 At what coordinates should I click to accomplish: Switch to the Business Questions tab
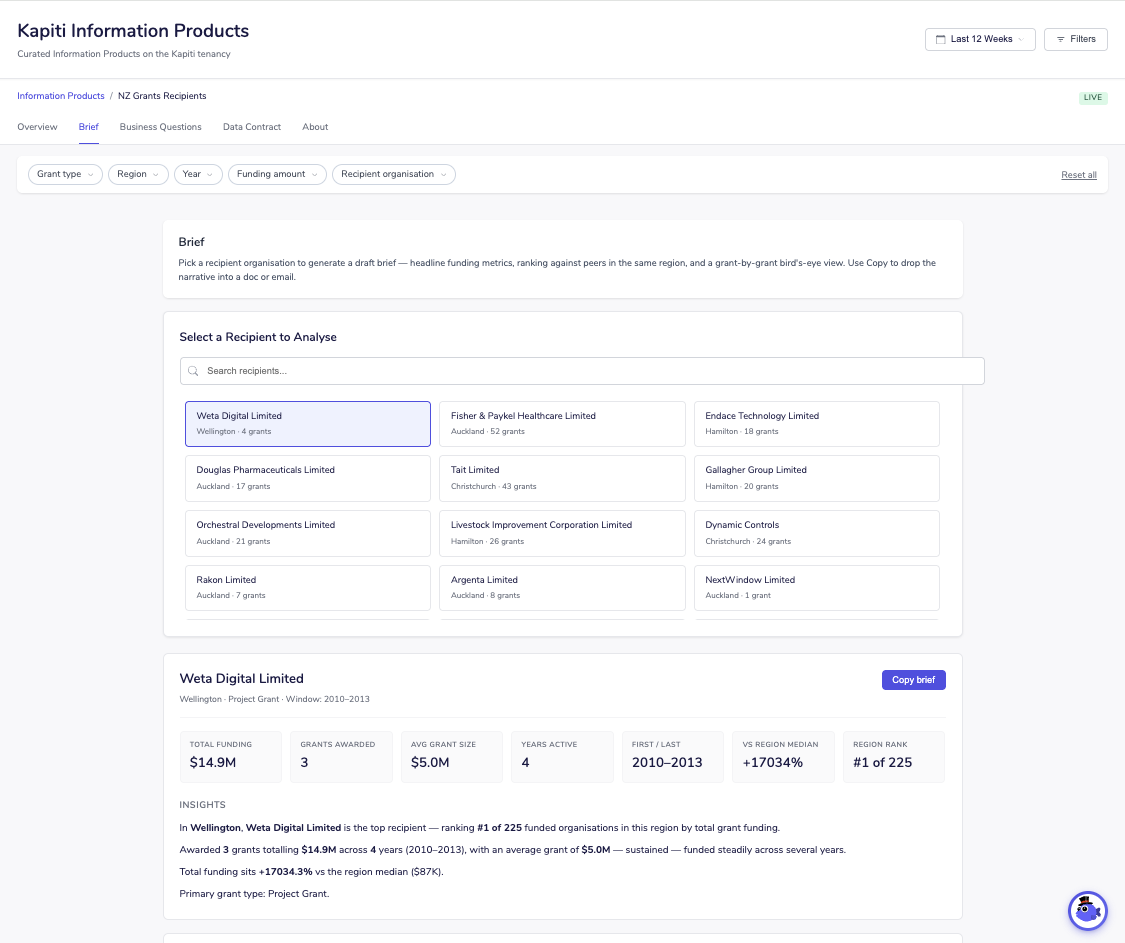(x=161, y=127)
